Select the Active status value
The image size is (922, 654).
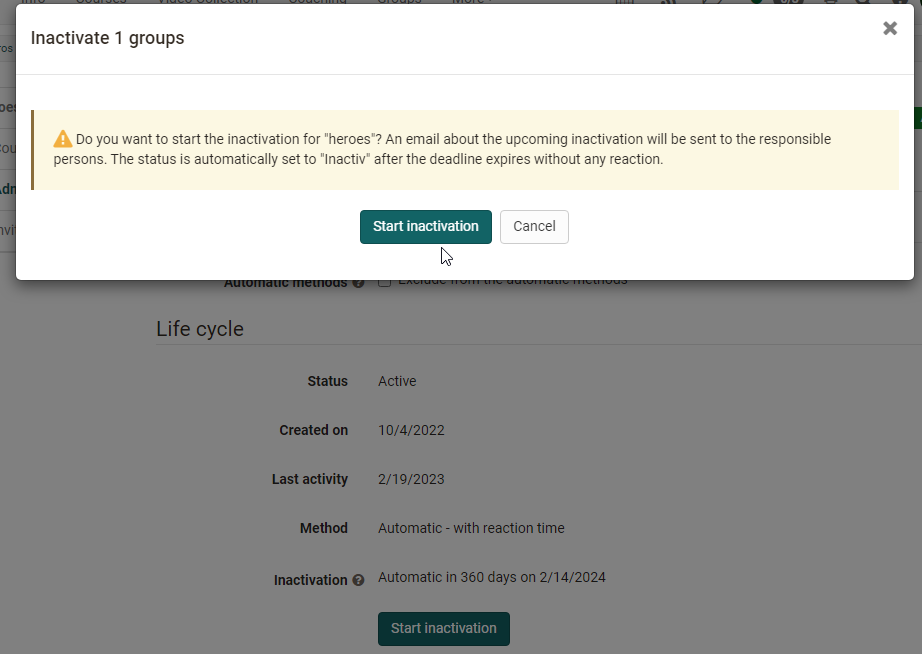coord(397,381)
